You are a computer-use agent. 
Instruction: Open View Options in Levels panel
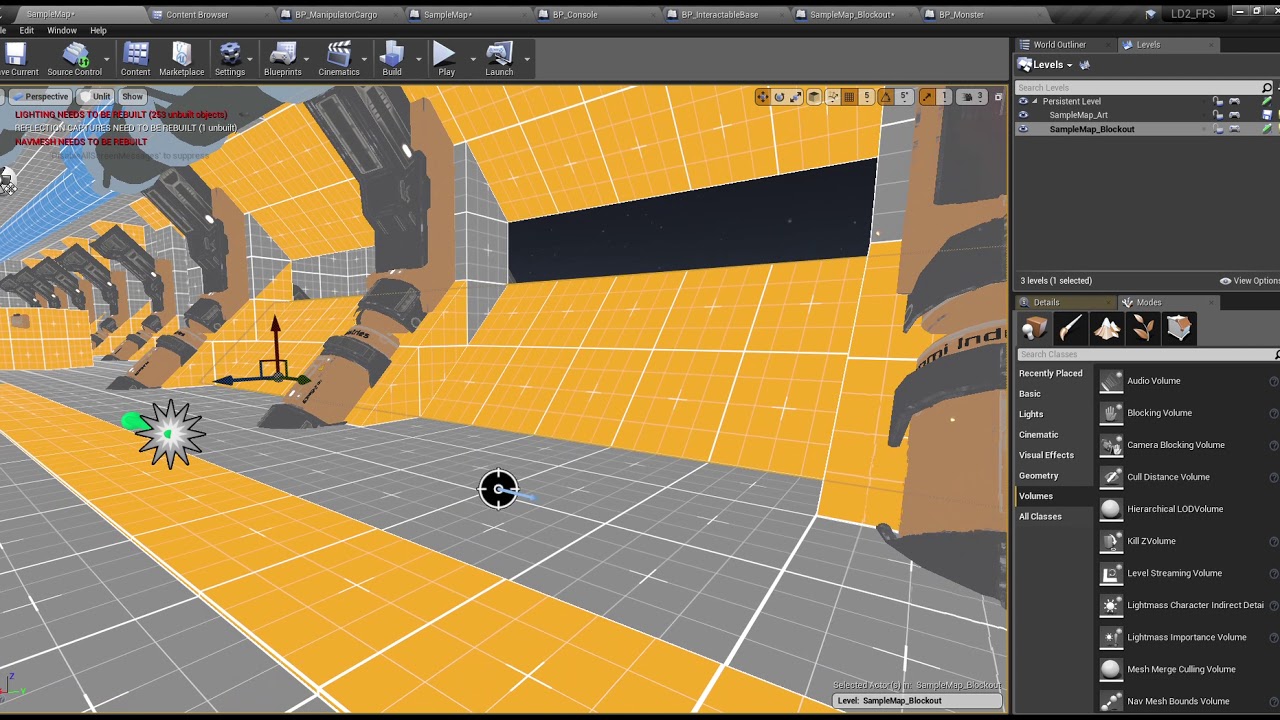[1249, 281]
